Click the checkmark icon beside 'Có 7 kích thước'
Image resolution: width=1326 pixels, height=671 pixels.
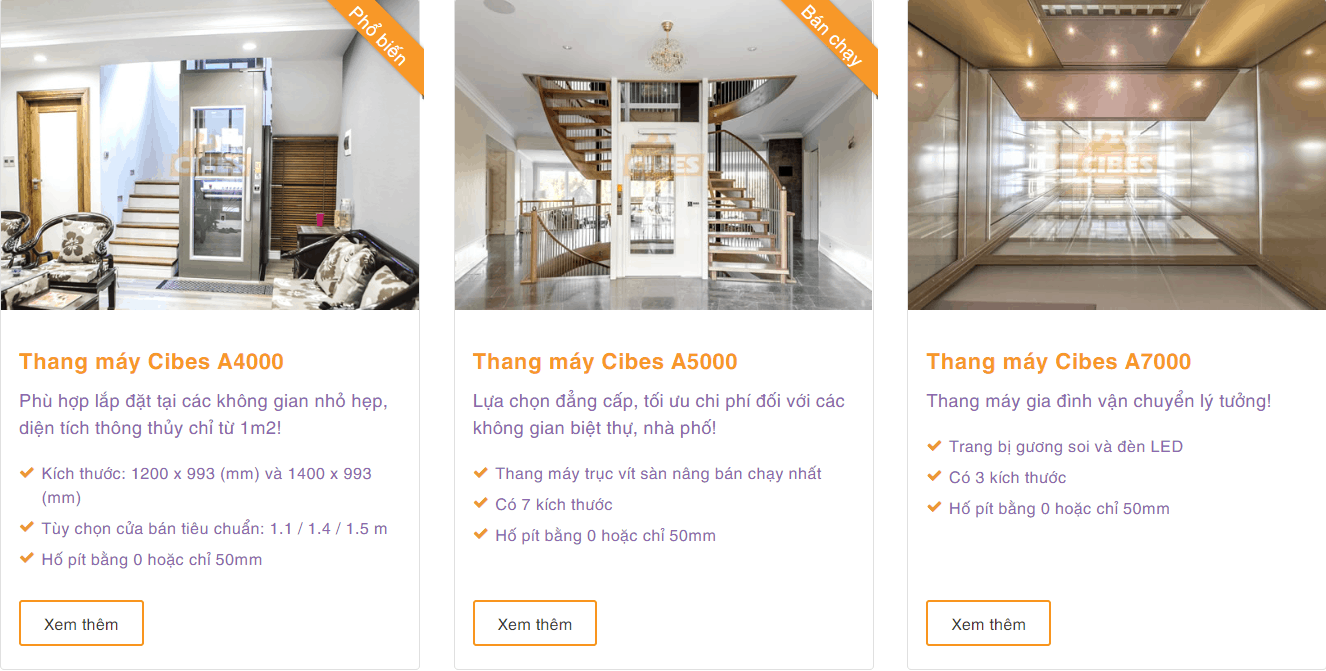pyautogui.click(x=481, y=504)
